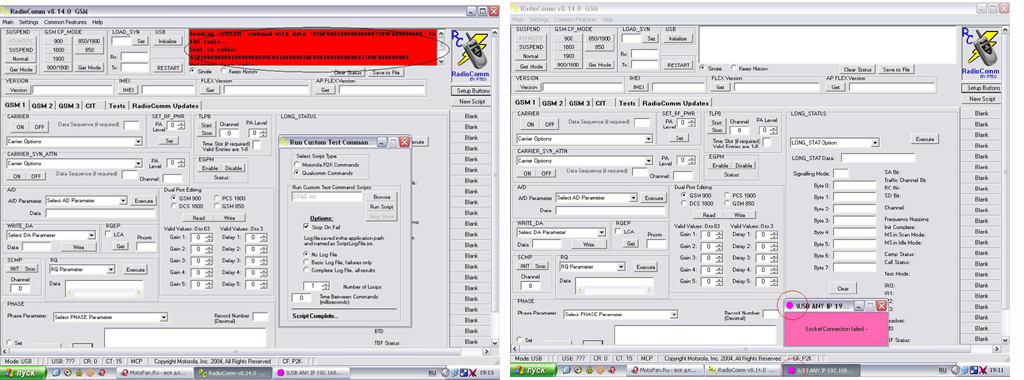The height and width of the screenshot is (380, 1024).
Task: Click pink circle icon in USB ANY IP popup title
Action: point(790,305)
